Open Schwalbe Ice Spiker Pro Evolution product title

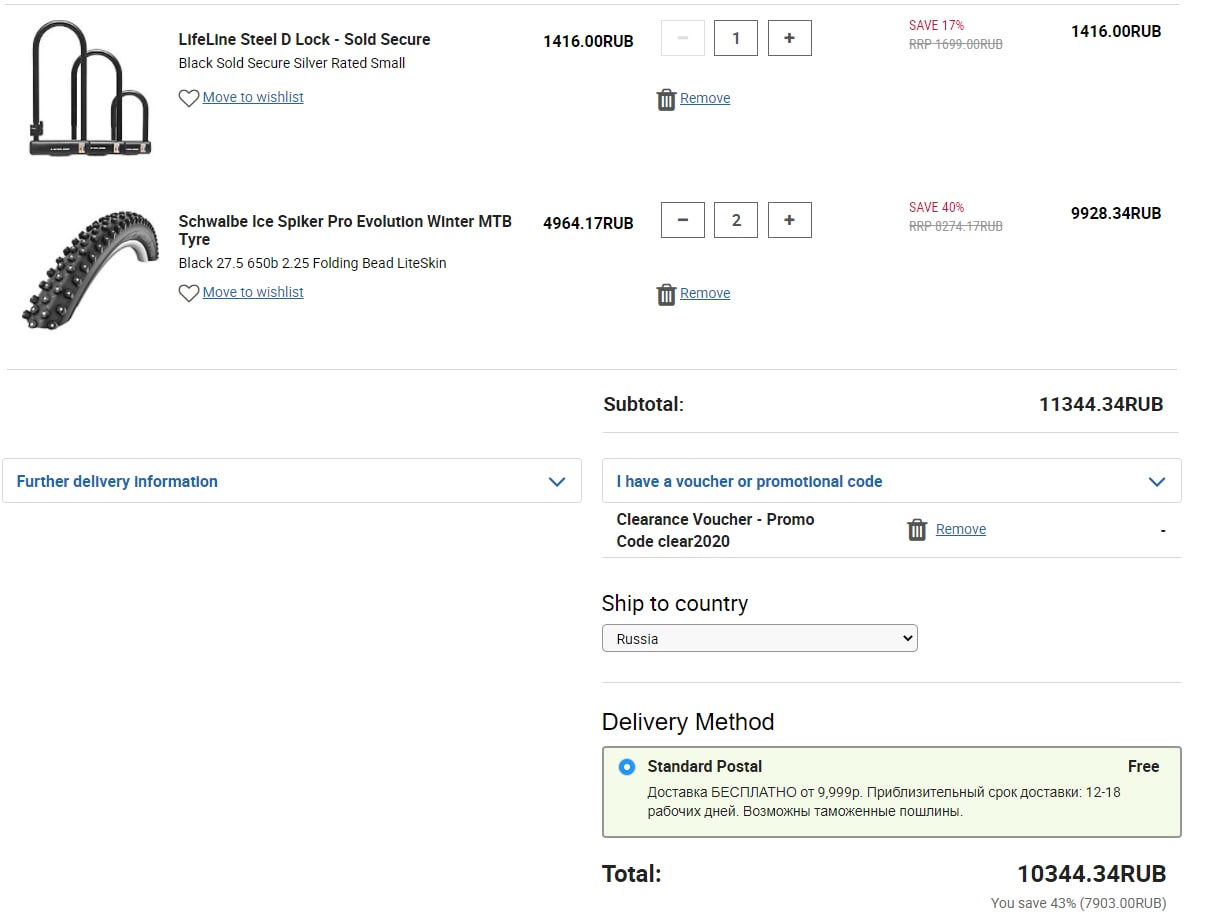click(345, 230)
